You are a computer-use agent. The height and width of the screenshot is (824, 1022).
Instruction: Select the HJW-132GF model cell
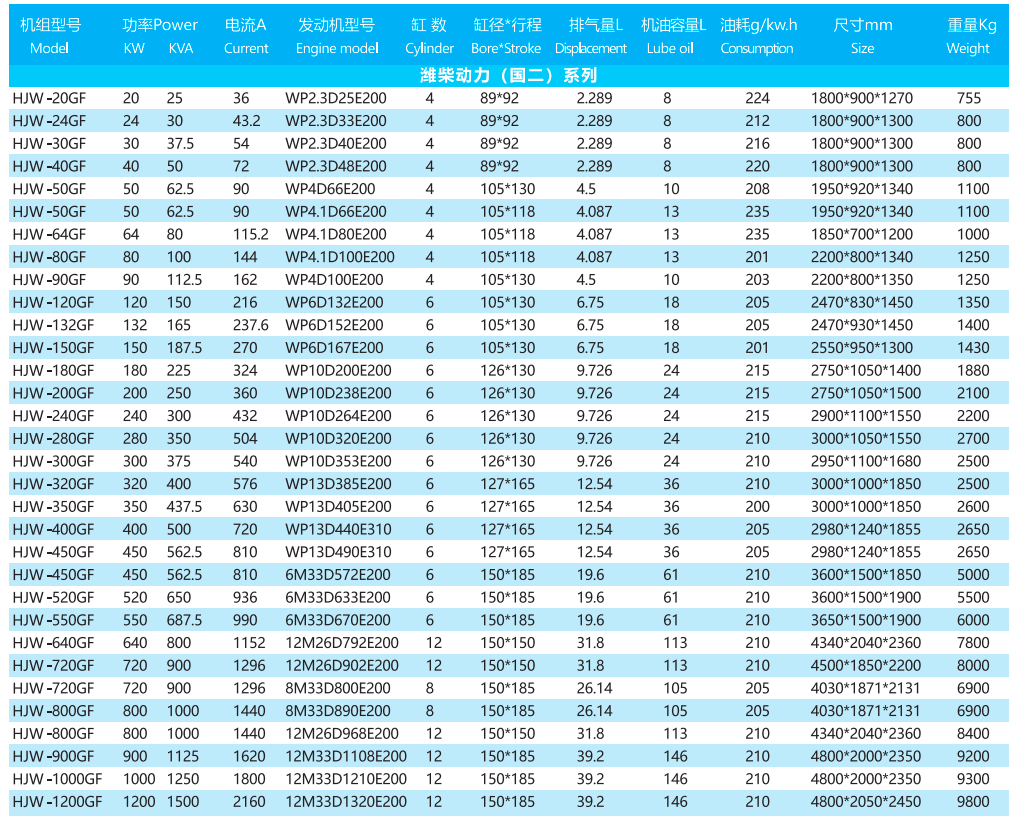pos(53,325)
